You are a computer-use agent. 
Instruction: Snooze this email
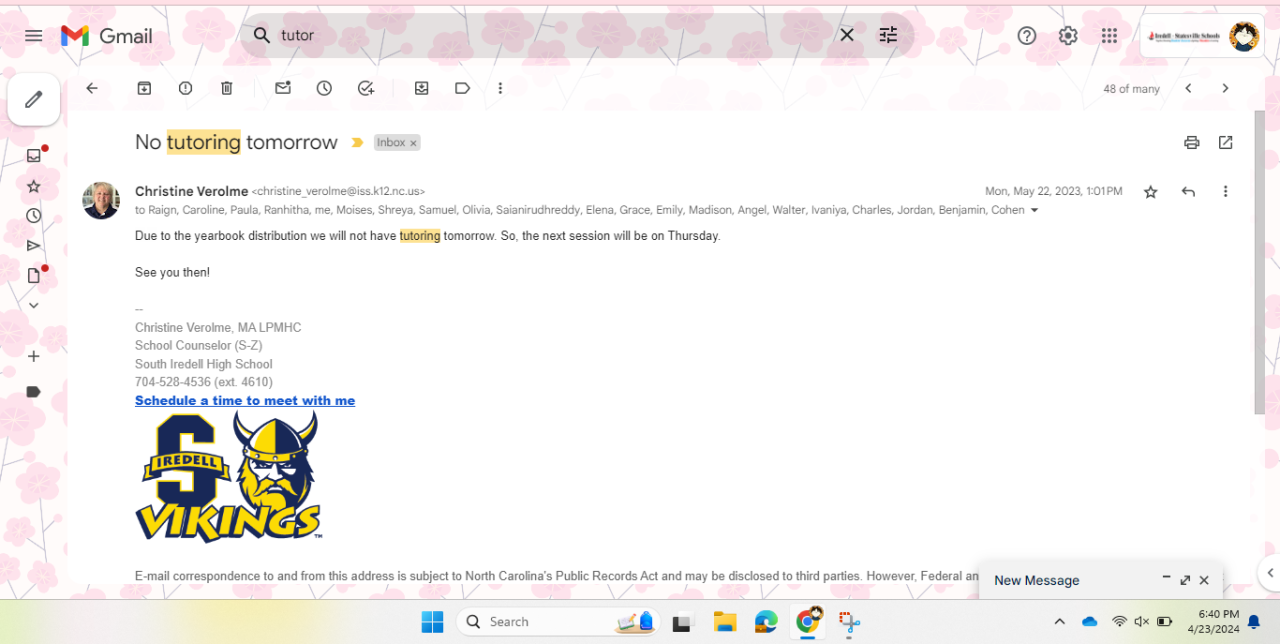click(324, 88)
